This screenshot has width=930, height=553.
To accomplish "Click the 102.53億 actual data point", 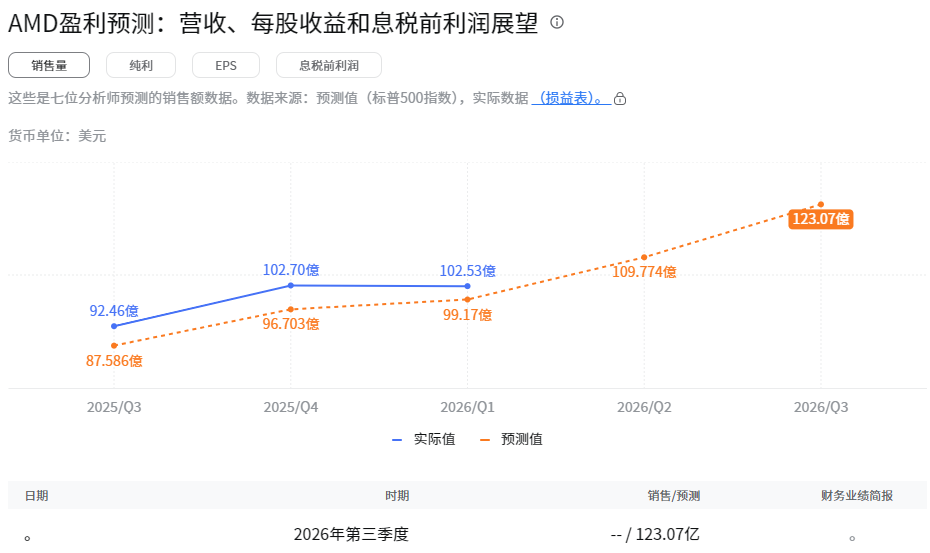I will (467, 286).
